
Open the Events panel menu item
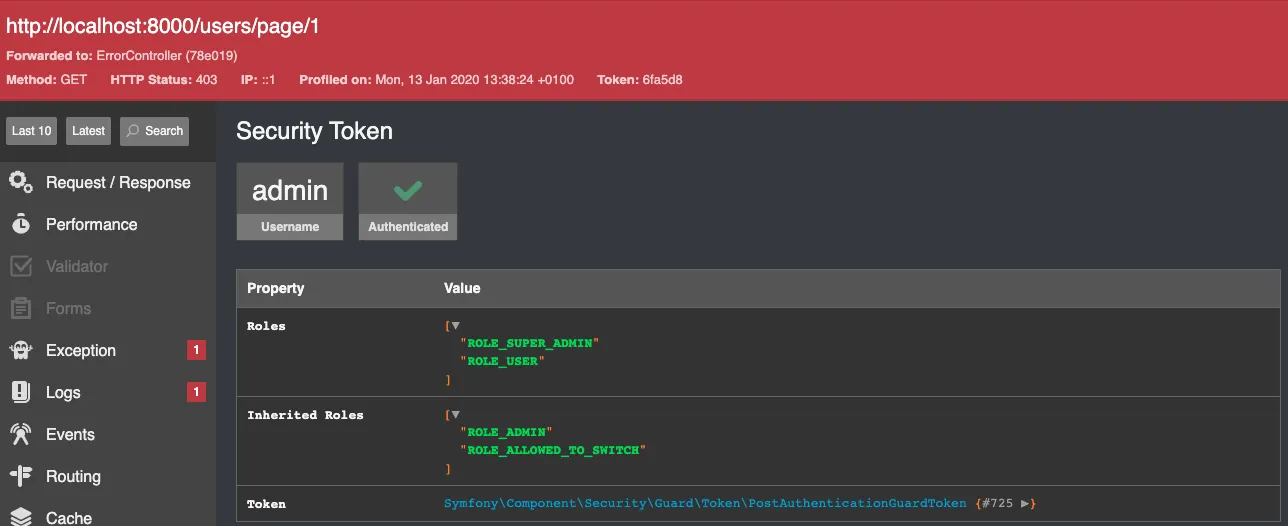[x=70, y=435]
